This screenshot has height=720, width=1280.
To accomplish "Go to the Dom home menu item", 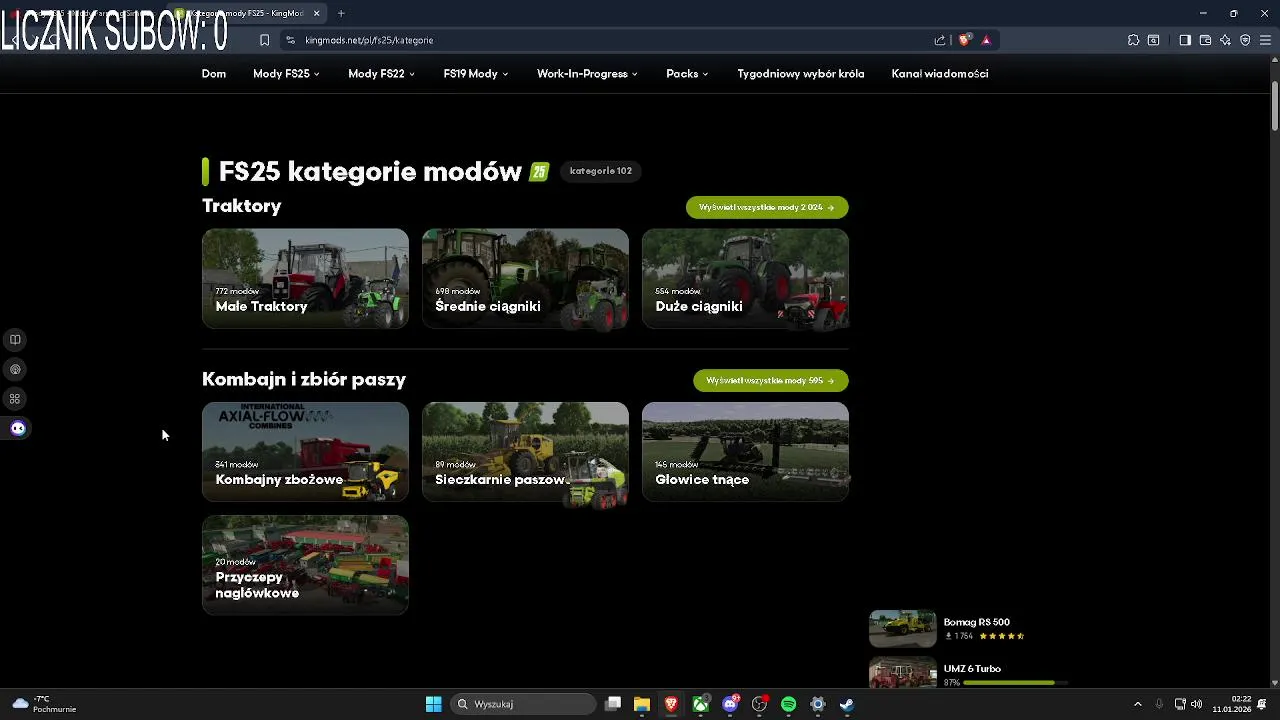I will pos(214,74).
